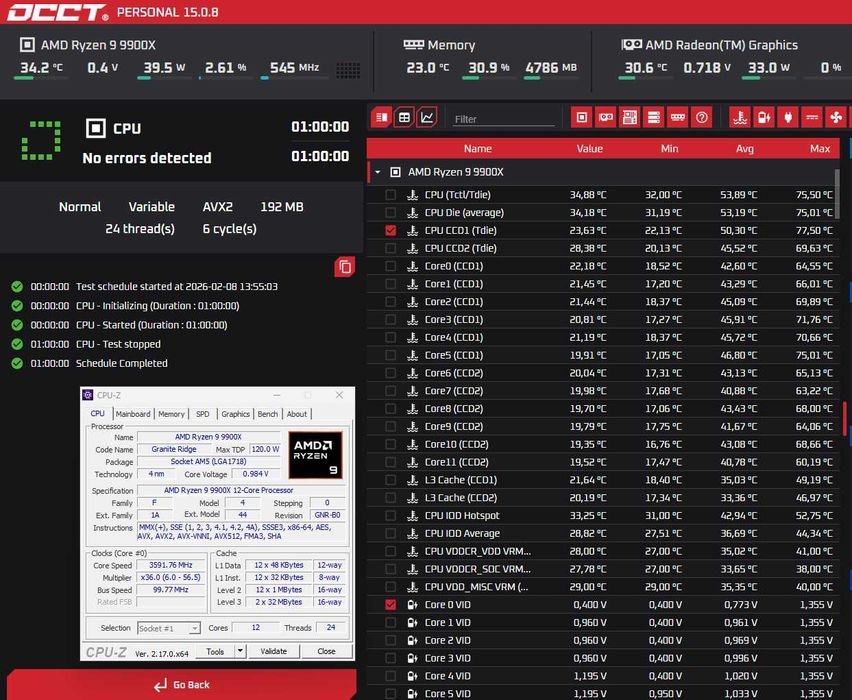Open the About tab in CPU-Z
The width and height of the screenshot is (852, 700).
(x=297, y=414)
